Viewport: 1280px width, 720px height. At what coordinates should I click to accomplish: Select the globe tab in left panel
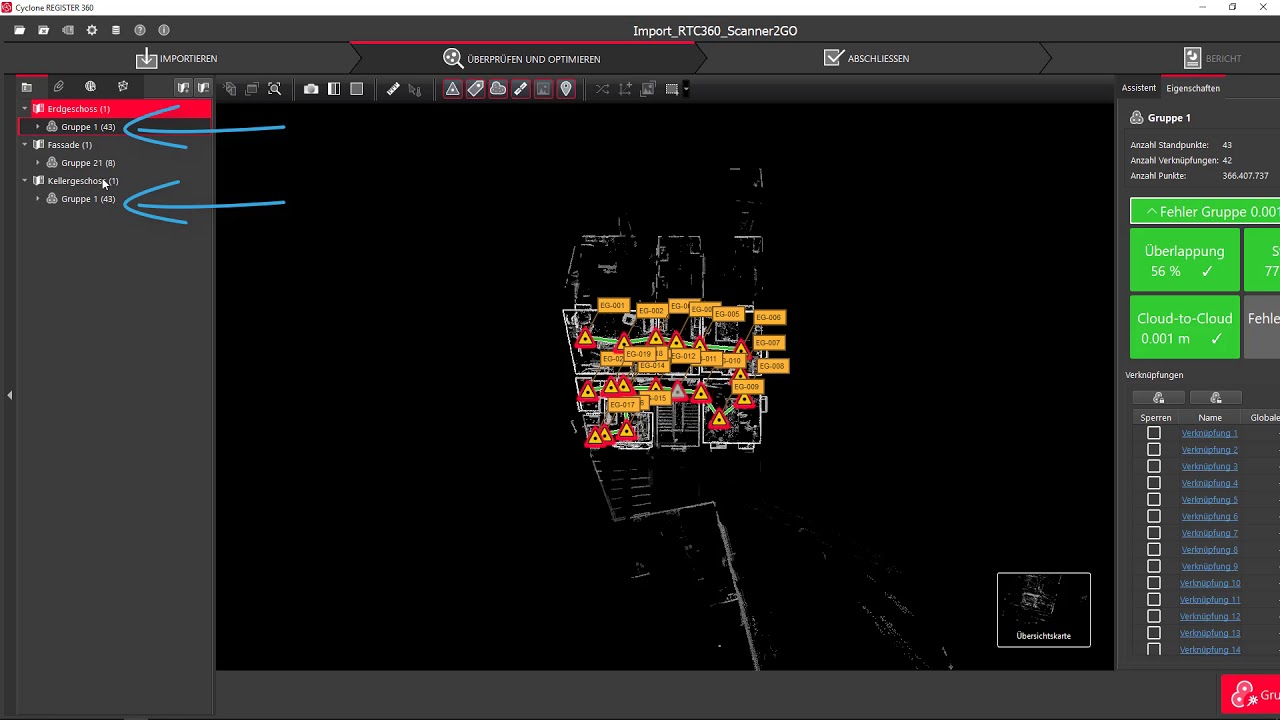coord(91,88)
